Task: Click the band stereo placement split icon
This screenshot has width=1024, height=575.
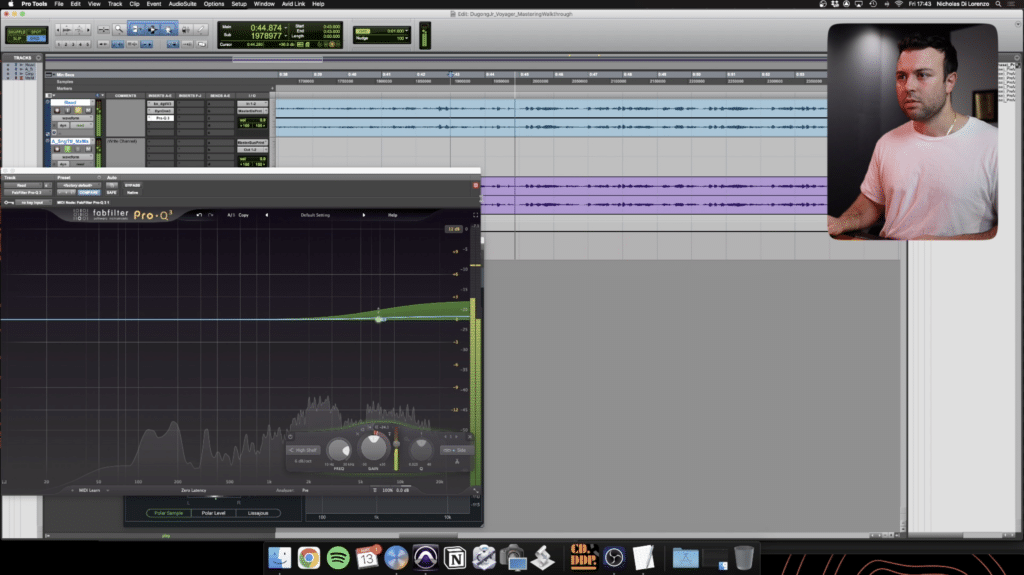Action: point(456,461)
